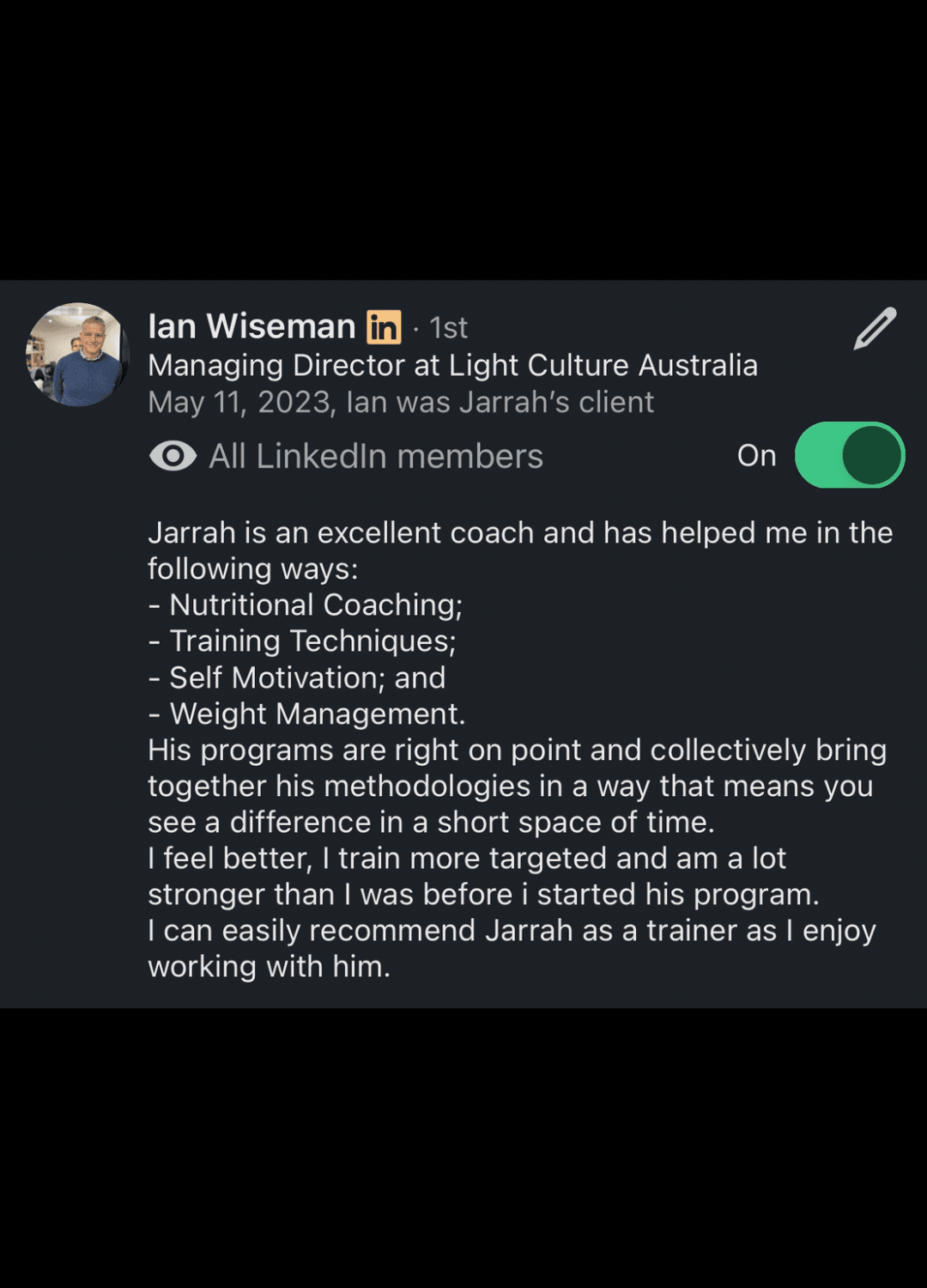Tap the Self Motivation bullet line
The height and width of the screenshot is (1288, 927).
click(x=297, y=677)
